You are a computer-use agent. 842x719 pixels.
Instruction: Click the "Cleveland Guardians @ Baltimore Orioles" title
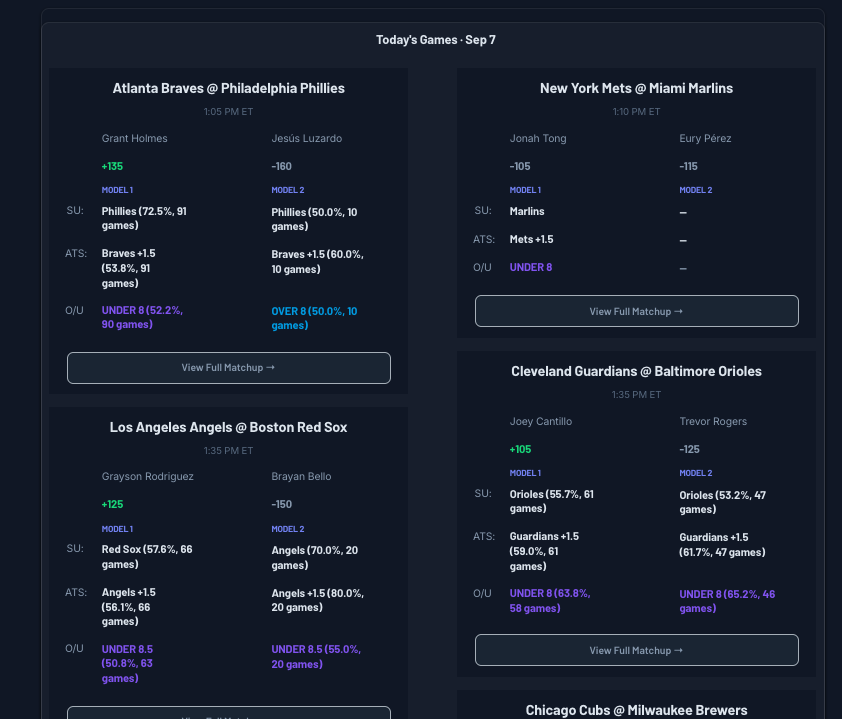tap(636, 371)
